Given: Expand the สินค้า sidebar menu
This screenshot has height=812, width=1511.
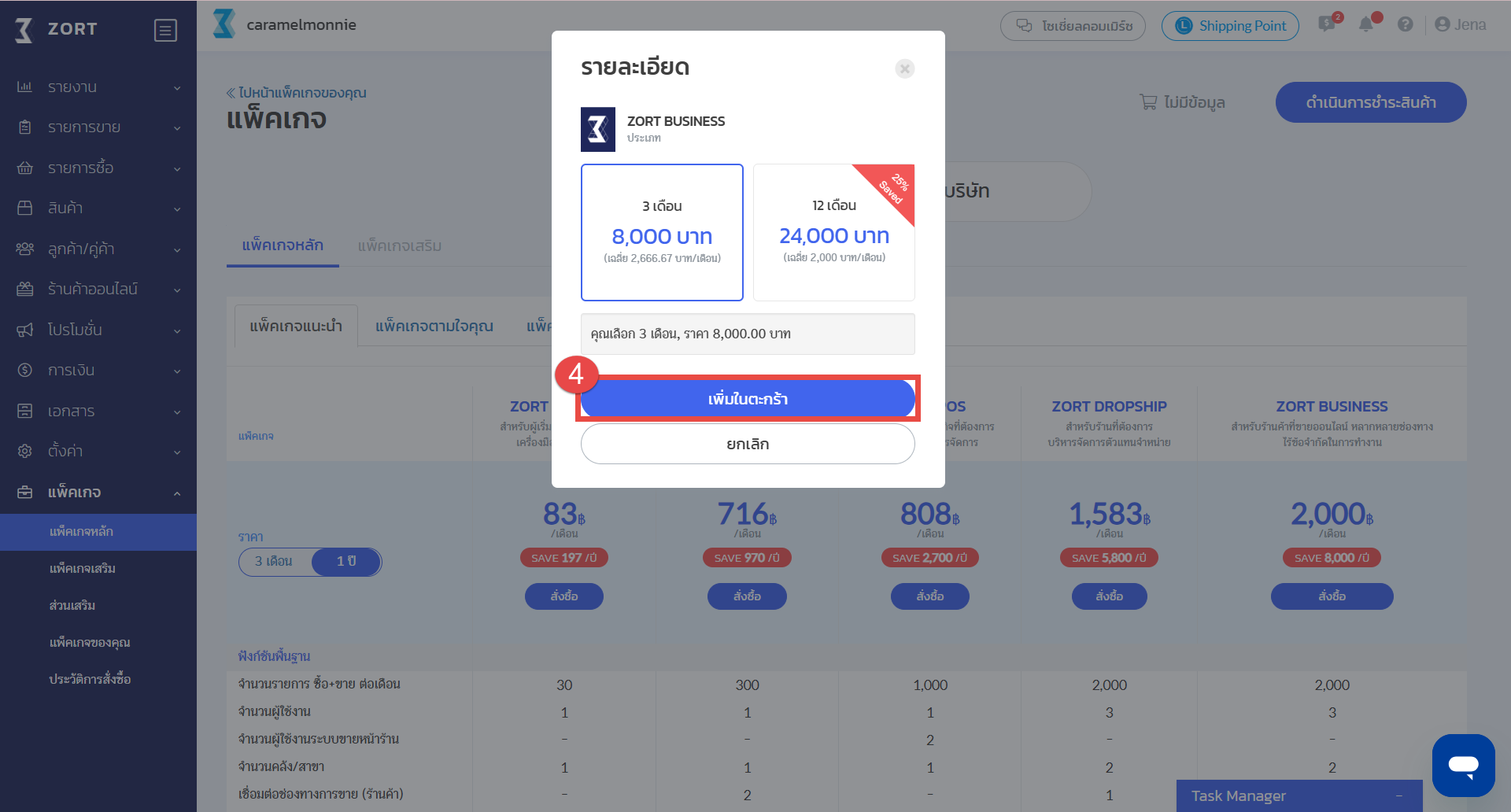Looking at the screenshot, I should [98, 208].
